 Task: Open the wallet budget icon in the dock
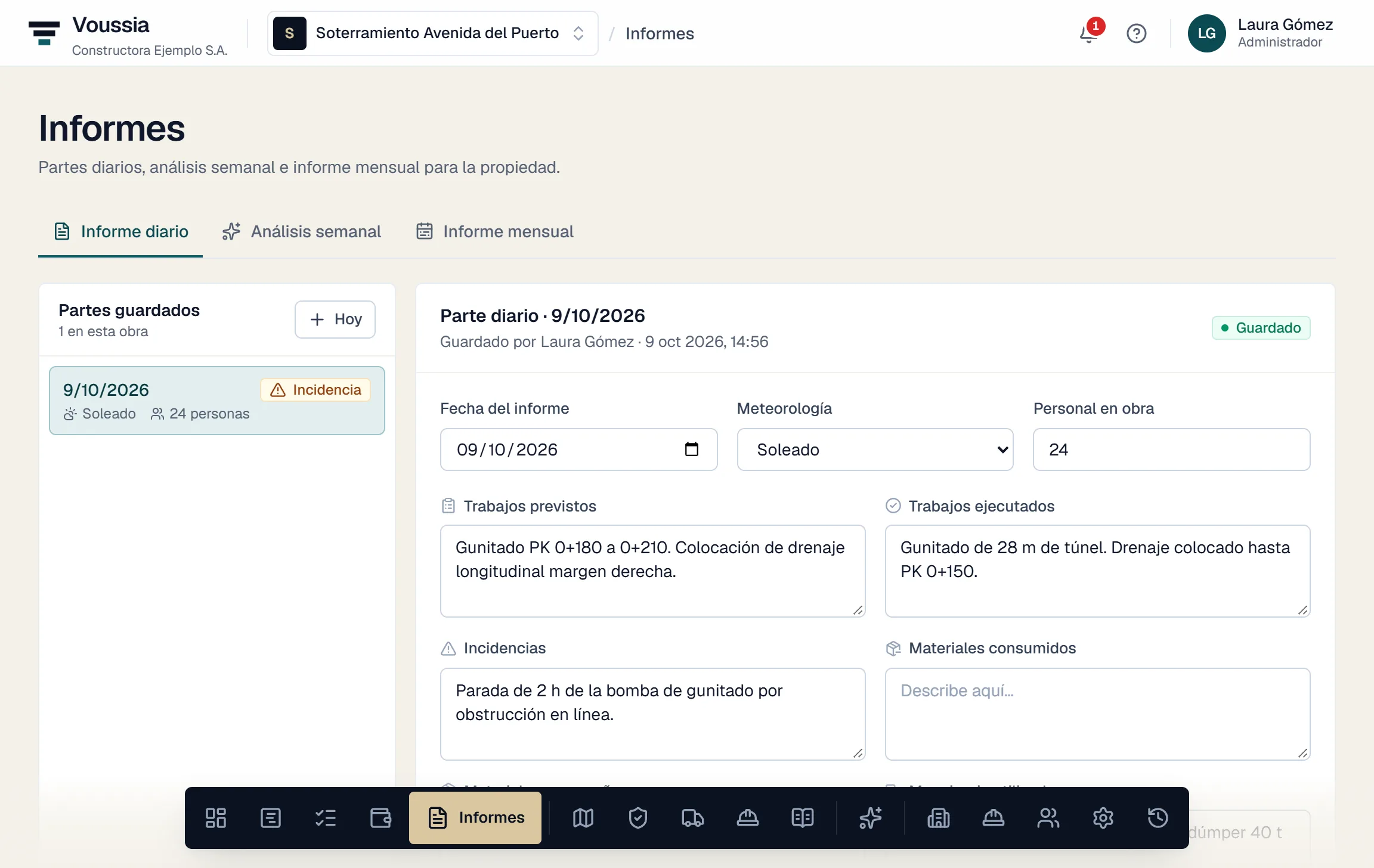pyautogui.click(x=380, y=818)
